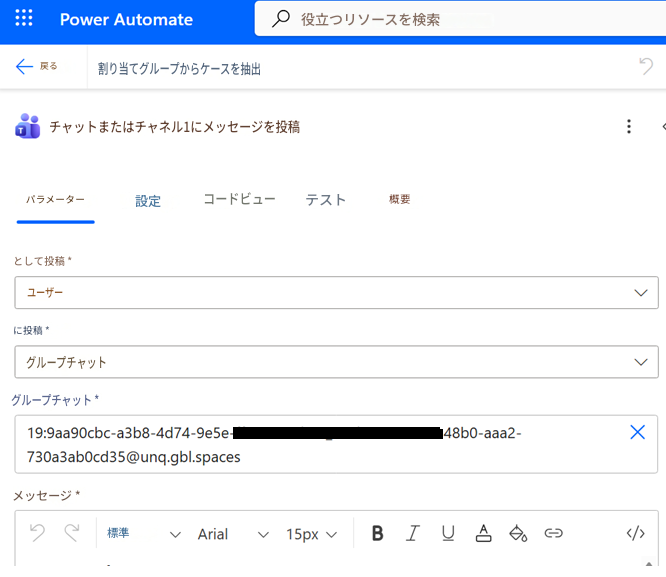Toggle bold formatting
666x577 pixels.
tap(378, 533)
